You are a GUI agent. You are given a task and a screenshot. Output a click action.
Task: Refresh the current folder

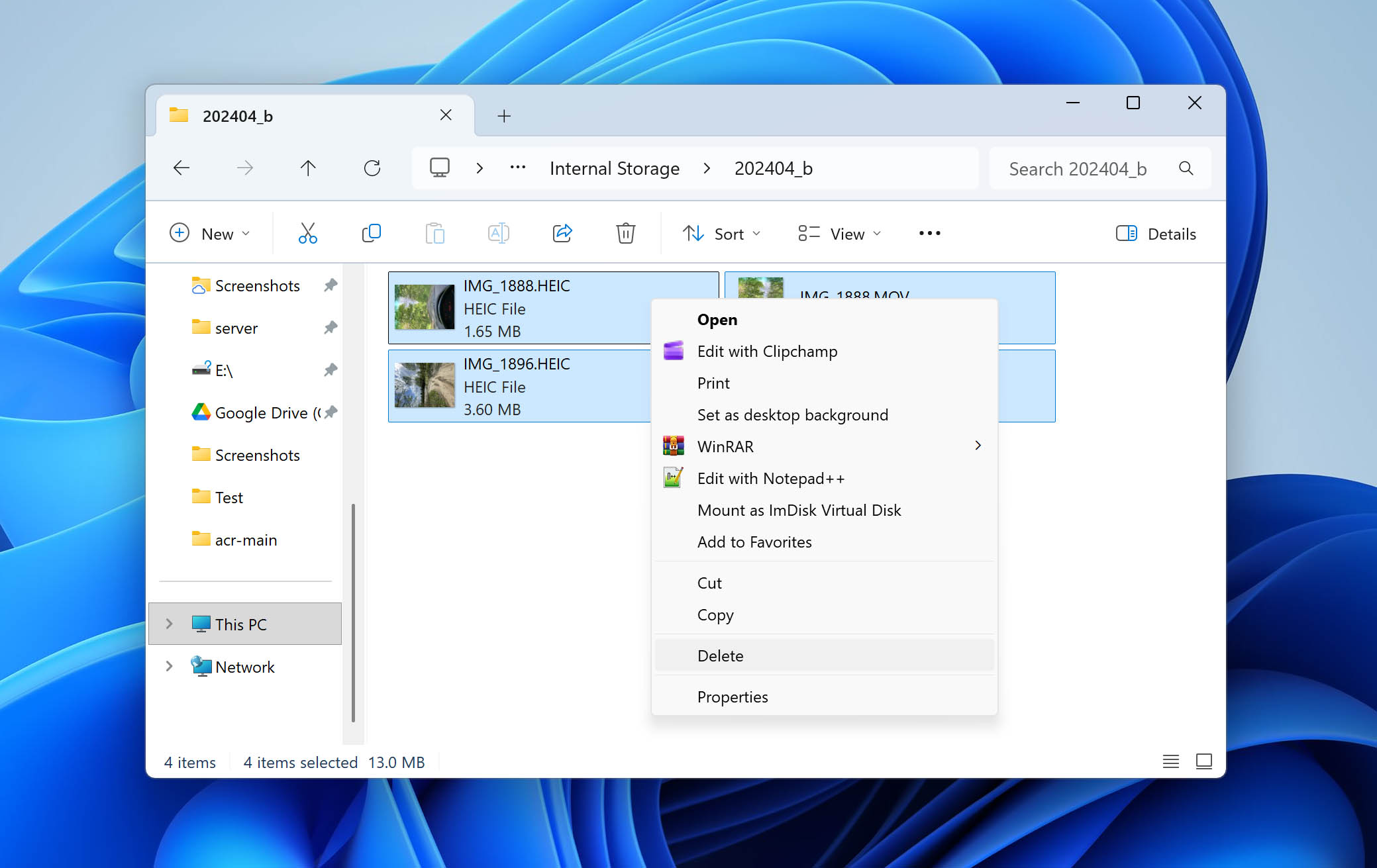click(372, 168)
